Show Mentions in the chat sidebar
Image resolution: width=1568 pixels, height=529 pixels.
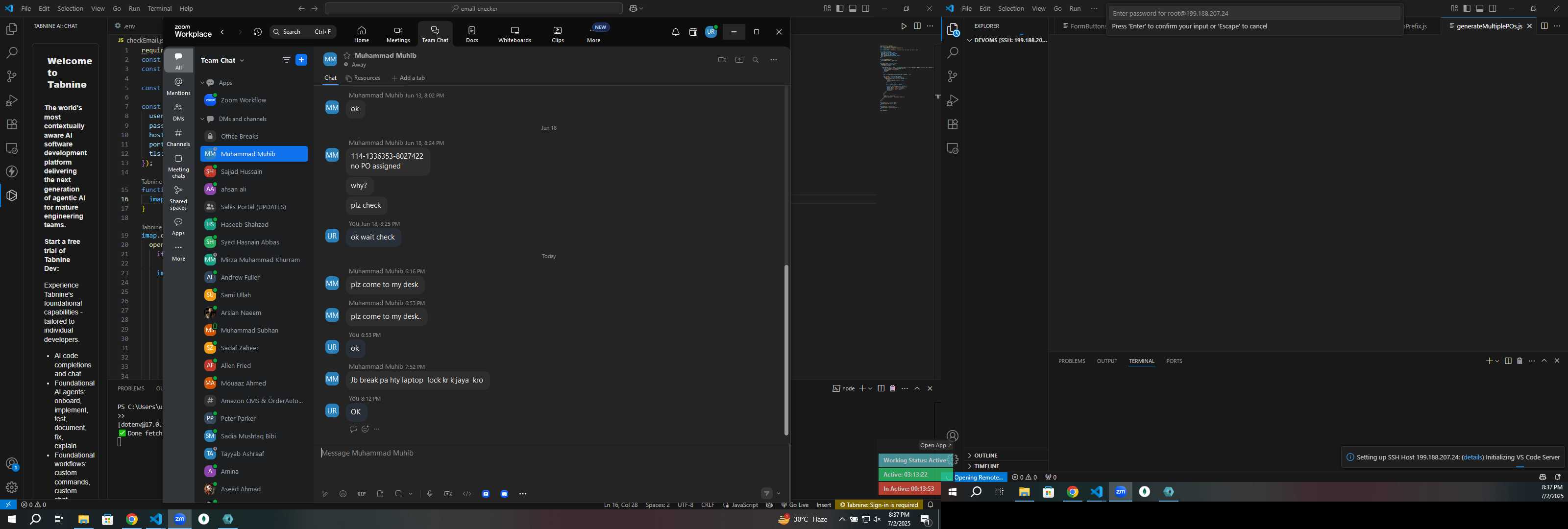click(x=178, y=87)
